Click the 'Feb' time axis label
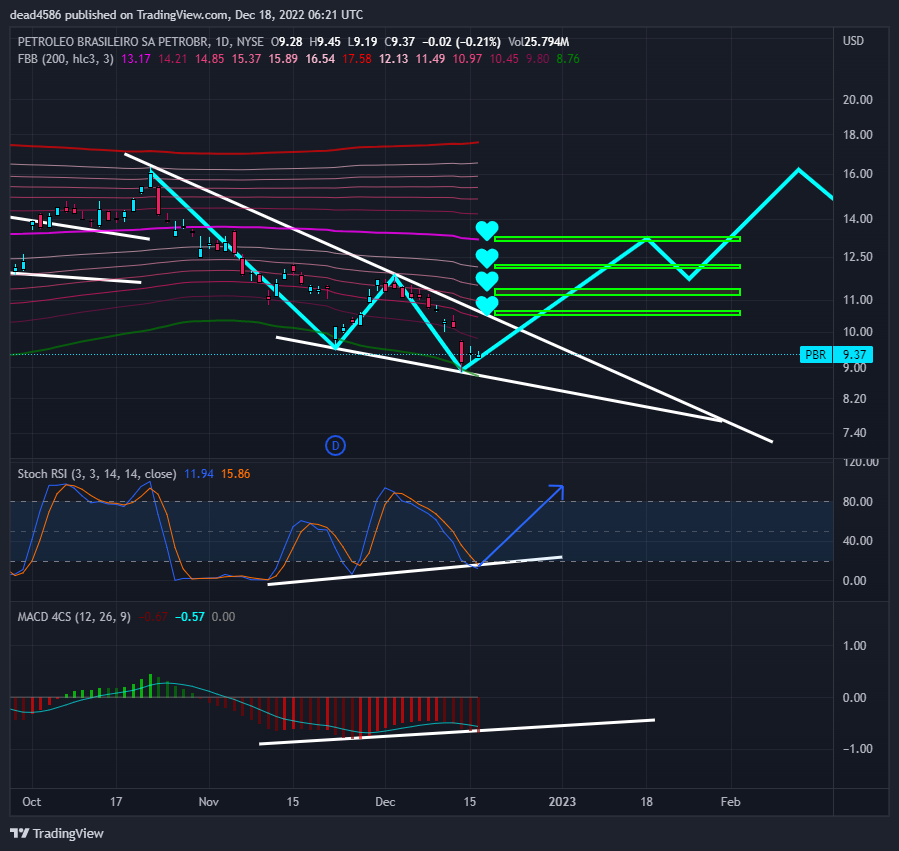899x851 pixels. [x=730, y=801]
